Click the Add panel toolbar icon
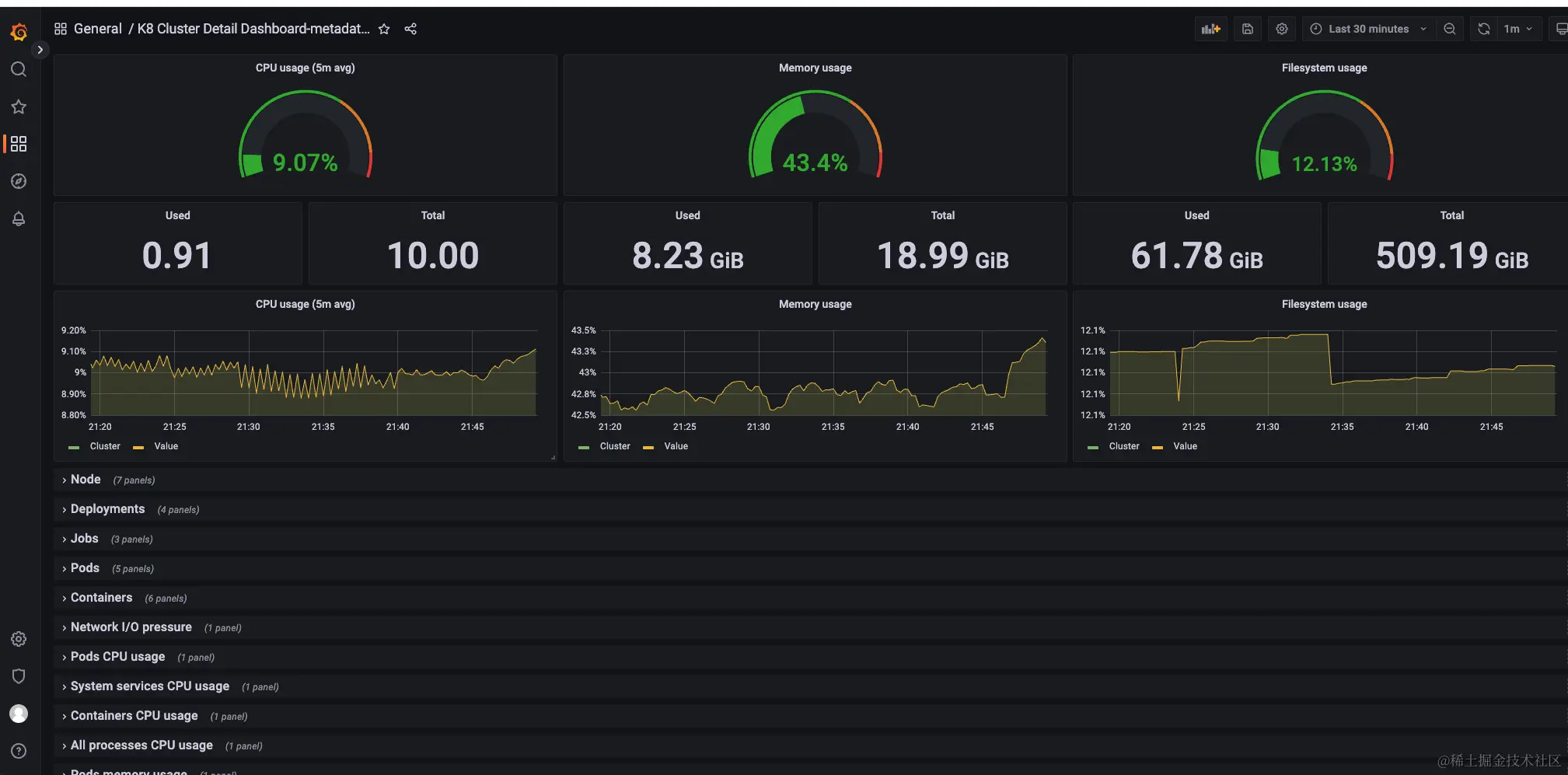The height and width of the screenshot is (775, 1568). pos(1210,29)
